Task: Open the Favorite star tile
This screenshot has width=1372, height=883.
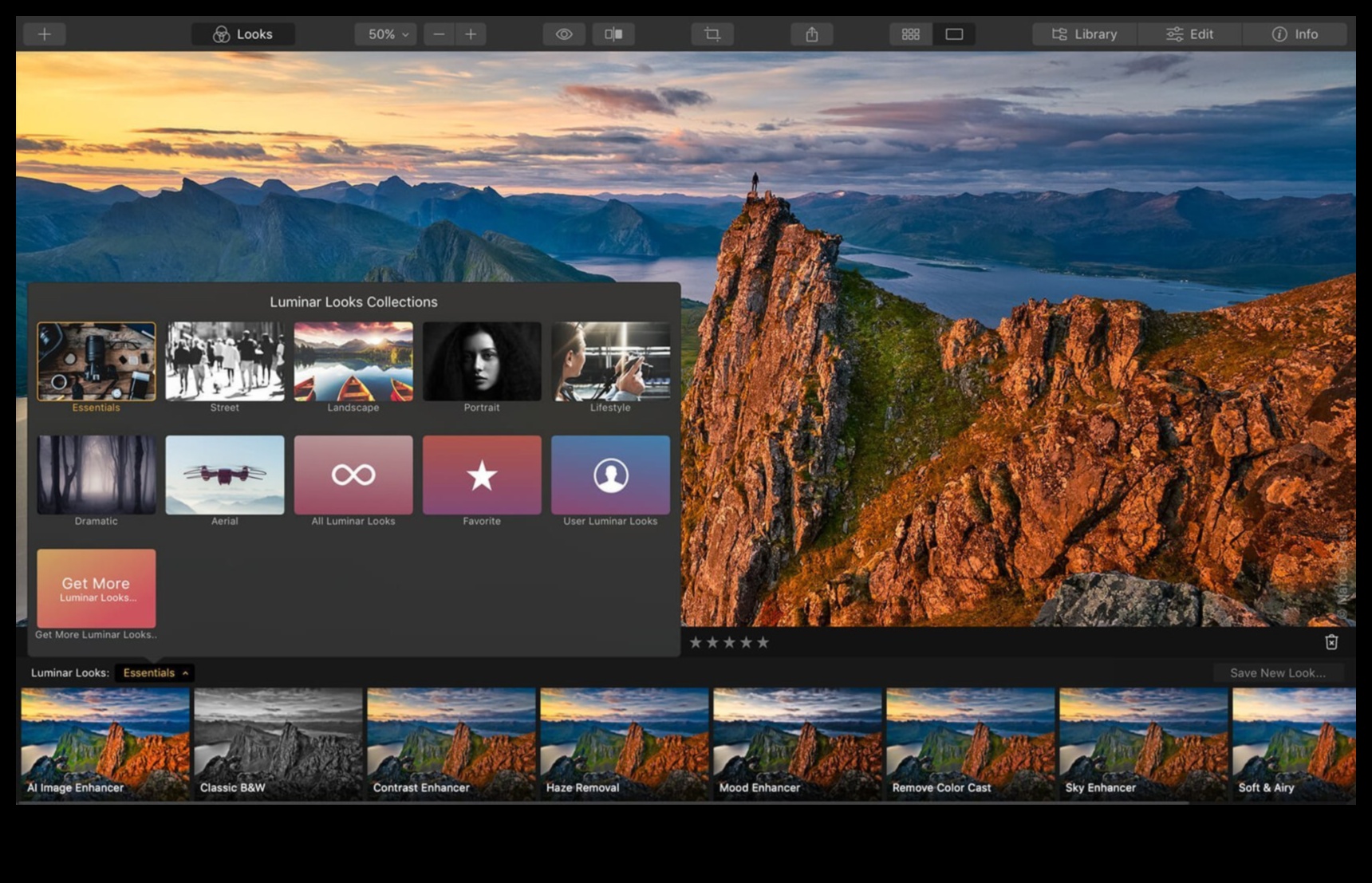Action: click(482, 475)
